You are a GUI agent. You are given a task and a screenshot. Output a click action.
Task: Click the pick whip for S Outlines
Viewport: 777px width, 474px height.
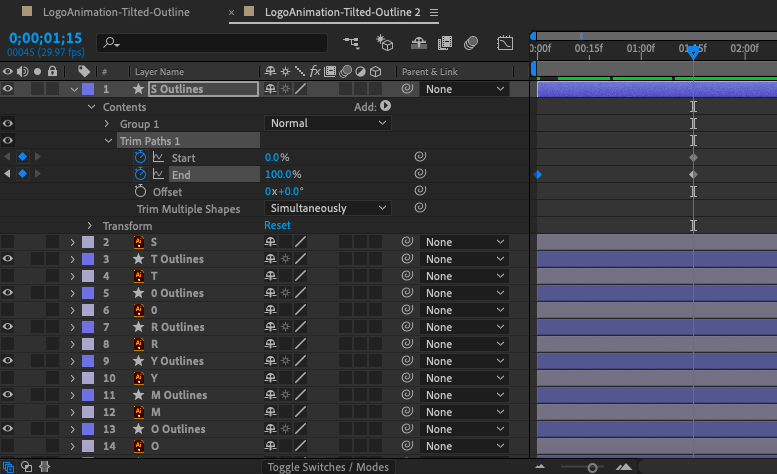coord(407,89)
